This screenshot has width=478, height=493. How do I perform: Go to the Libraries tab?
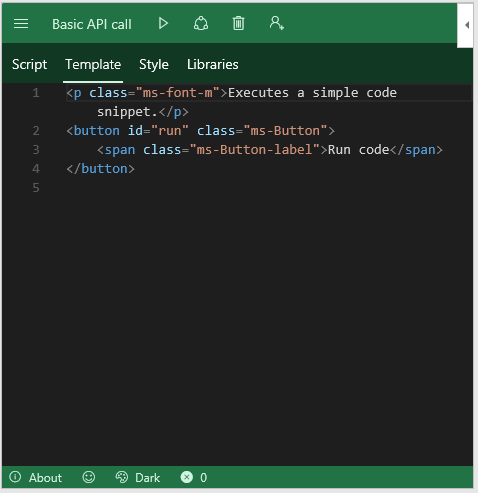tap(213, 64)
